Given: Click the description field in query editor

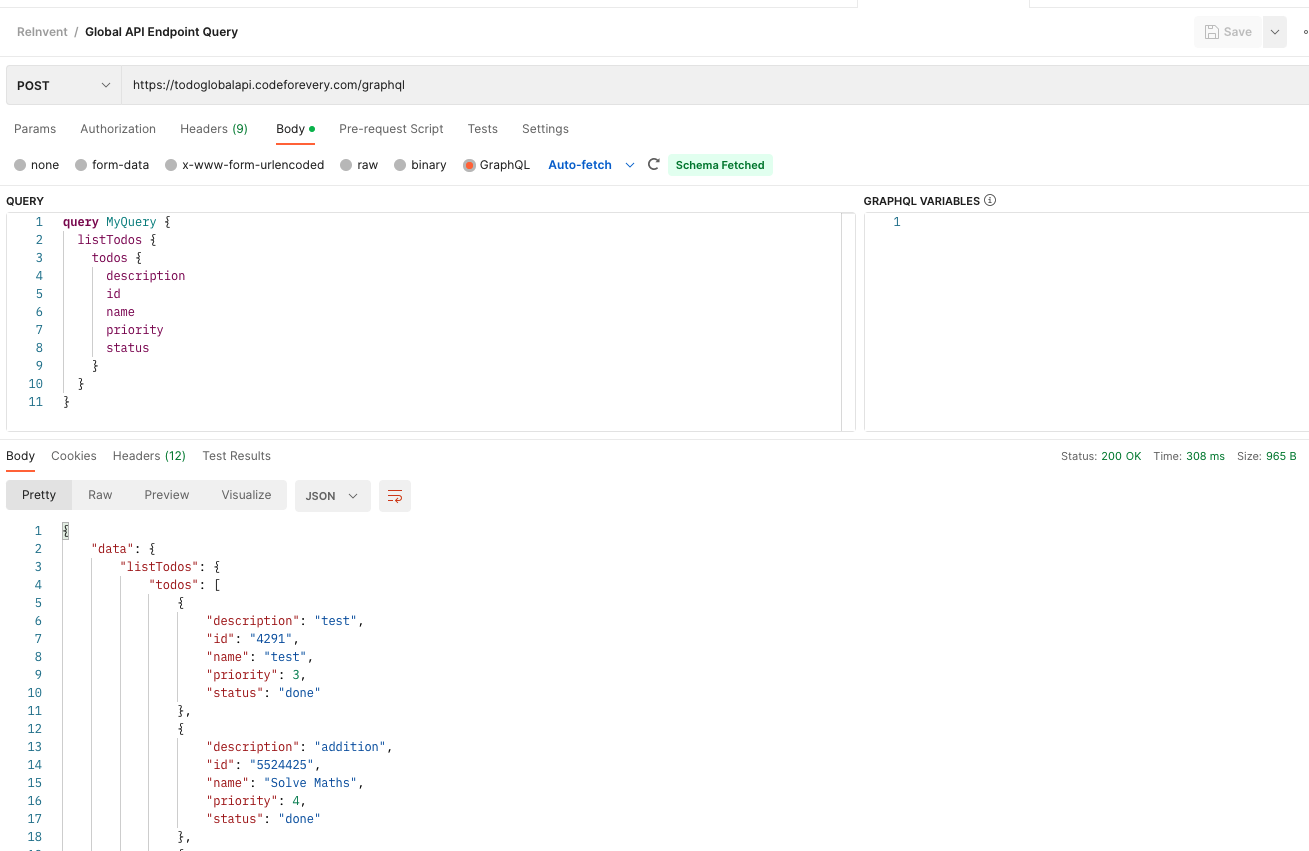Looking at the screenshot, I should (x=146, y=276).
